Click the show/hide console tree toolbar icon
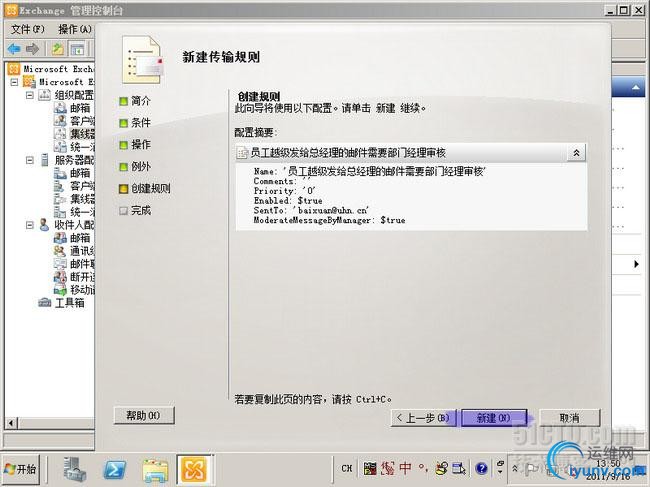Image resolution: width=650 pixels, height=487 pixels. tap(77, 49)
